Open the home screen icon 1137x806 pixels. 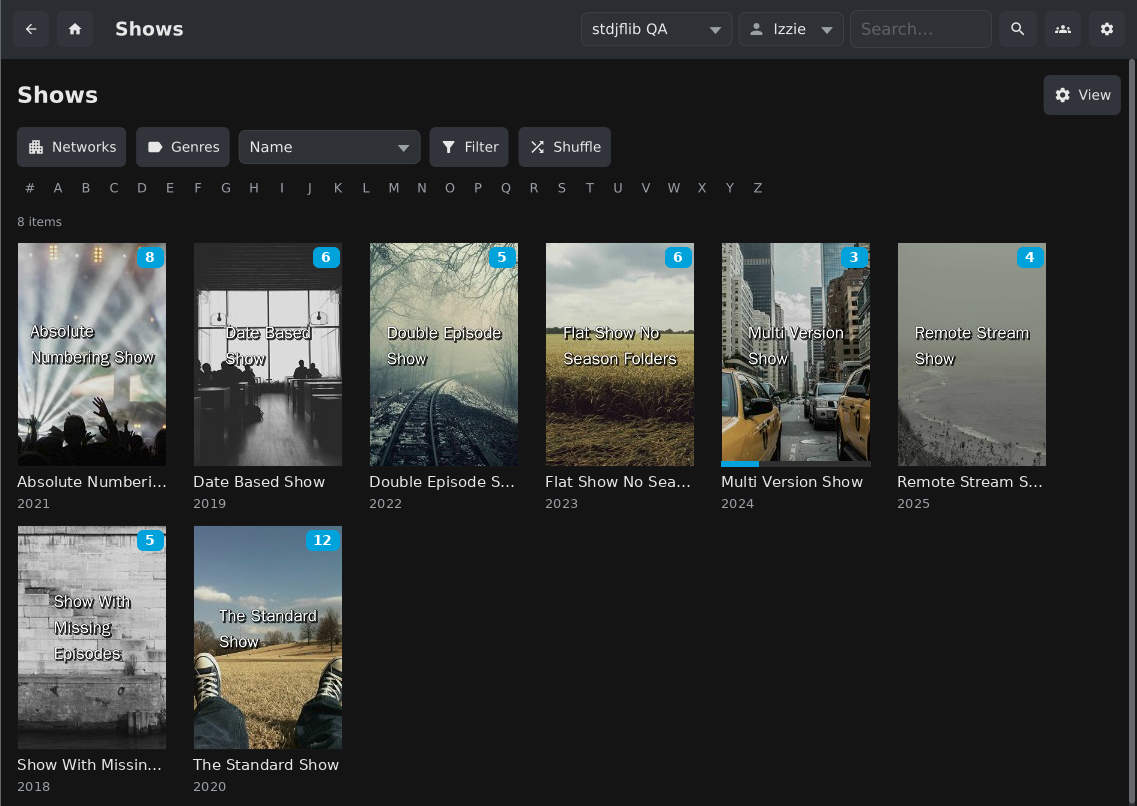[75, 29]
